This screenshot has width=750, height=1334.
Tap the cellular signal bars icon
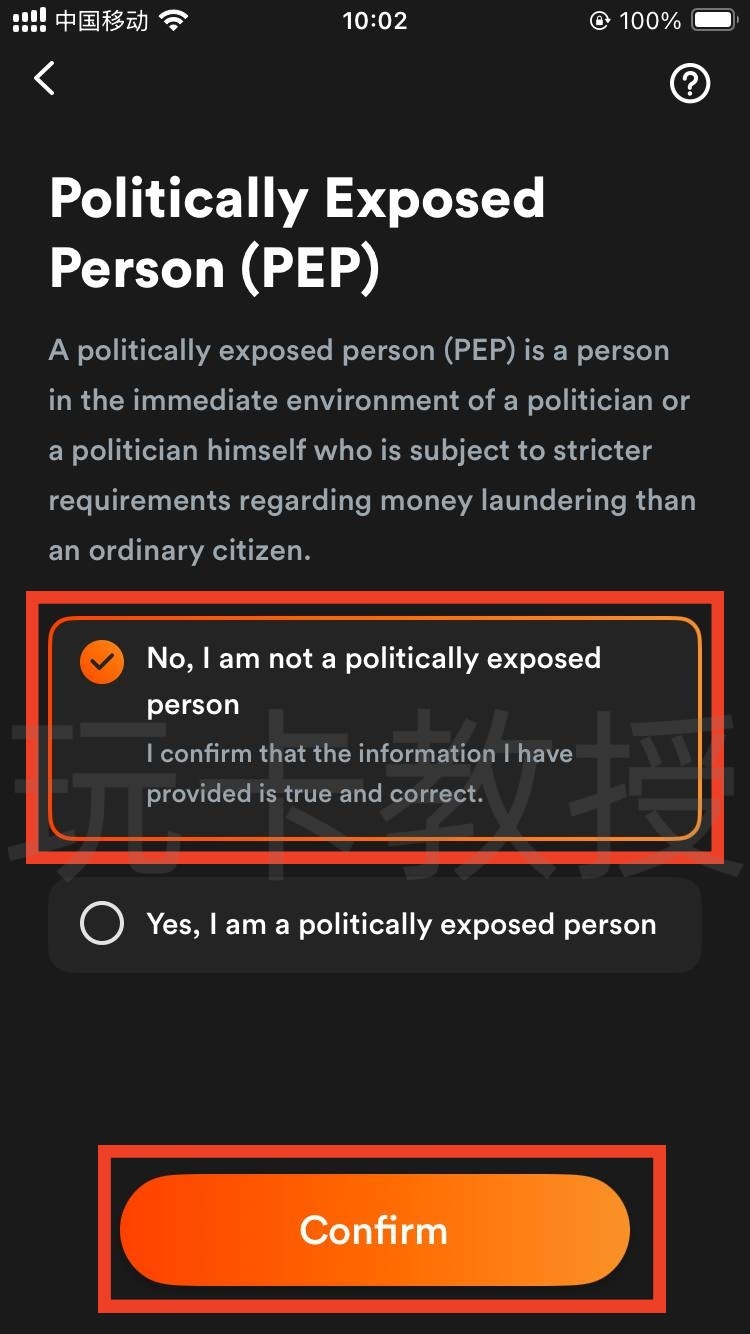[x=27, y=18]
